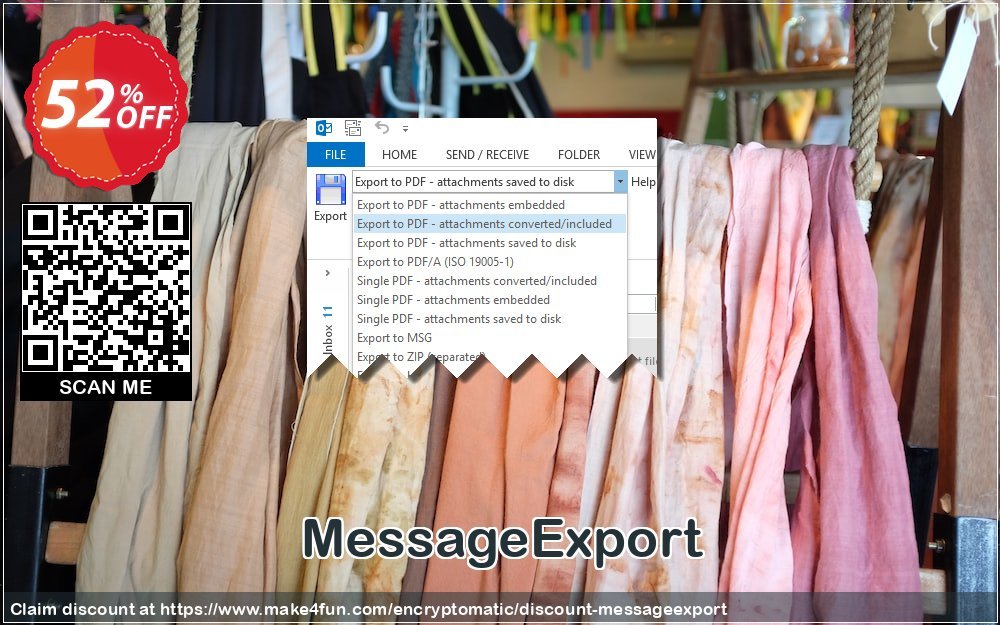Choose 'Single PDF - attachments embedded'
Viewport: 1000px width, 625px height.
tap(490, 300)
